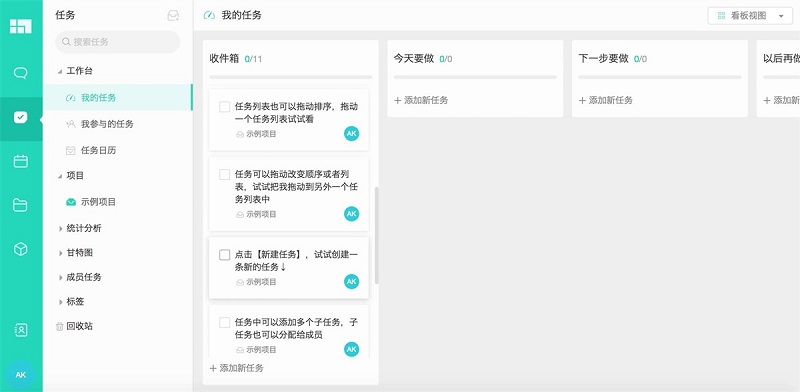Open the 看板视图 view dropdown
800x392 pixels.
750,16
